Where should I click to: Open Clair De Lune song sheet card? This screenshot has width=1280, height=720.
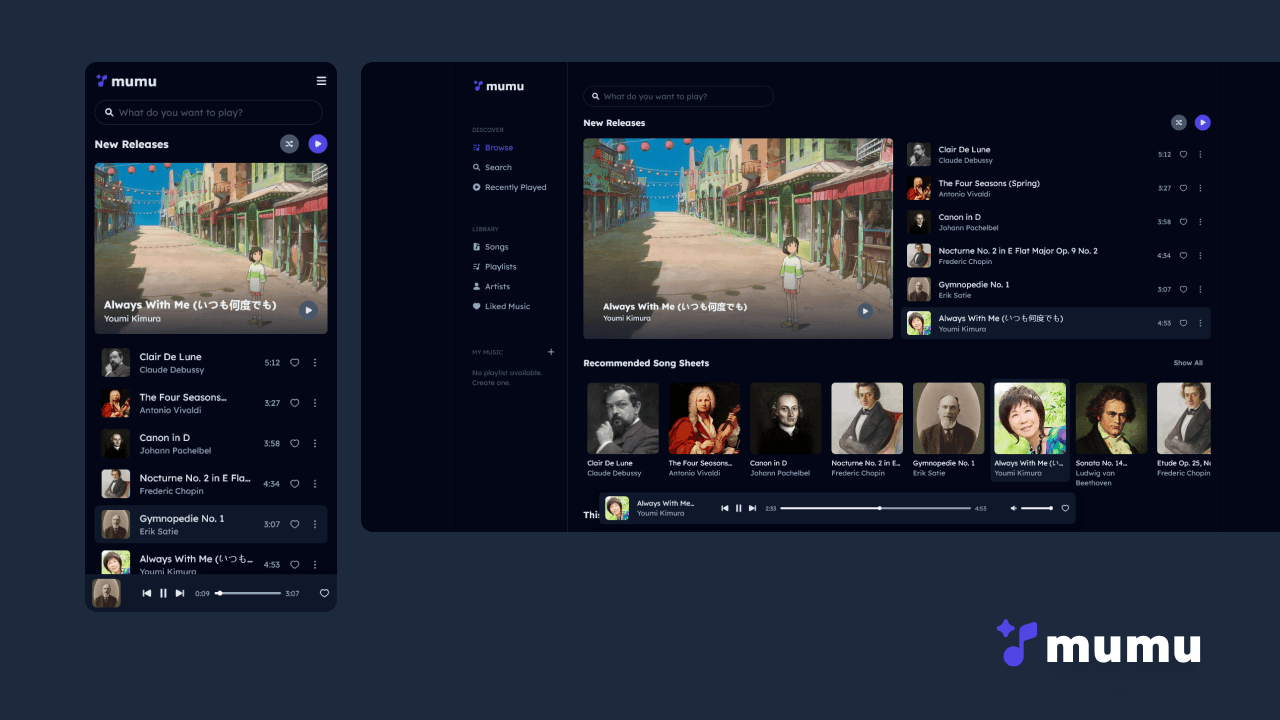pos(623,430)
